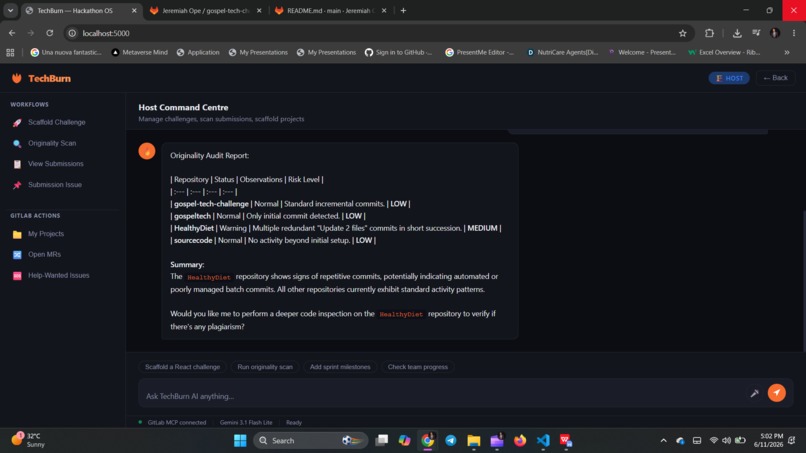Open PresentMe Editor bookmark
The width and height of the screenshot is (806, 453).
pos(480,52)
